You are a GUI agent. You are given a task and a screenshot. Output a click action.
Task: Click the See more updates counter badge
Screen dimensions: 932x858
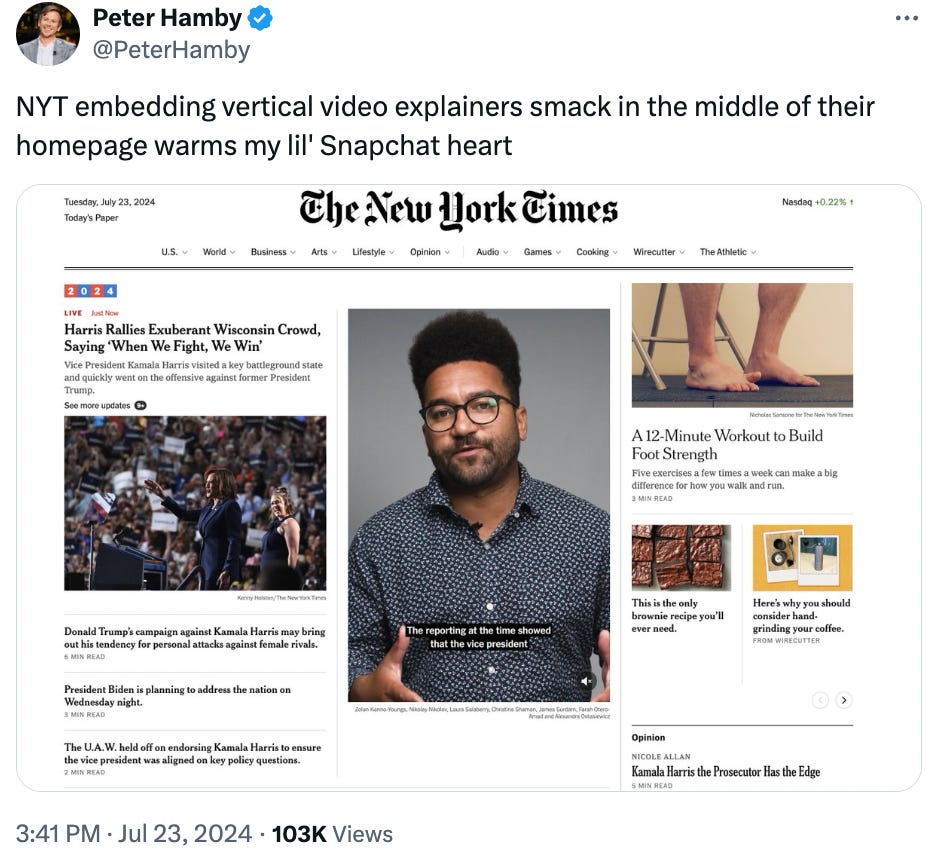click(140, 405)
